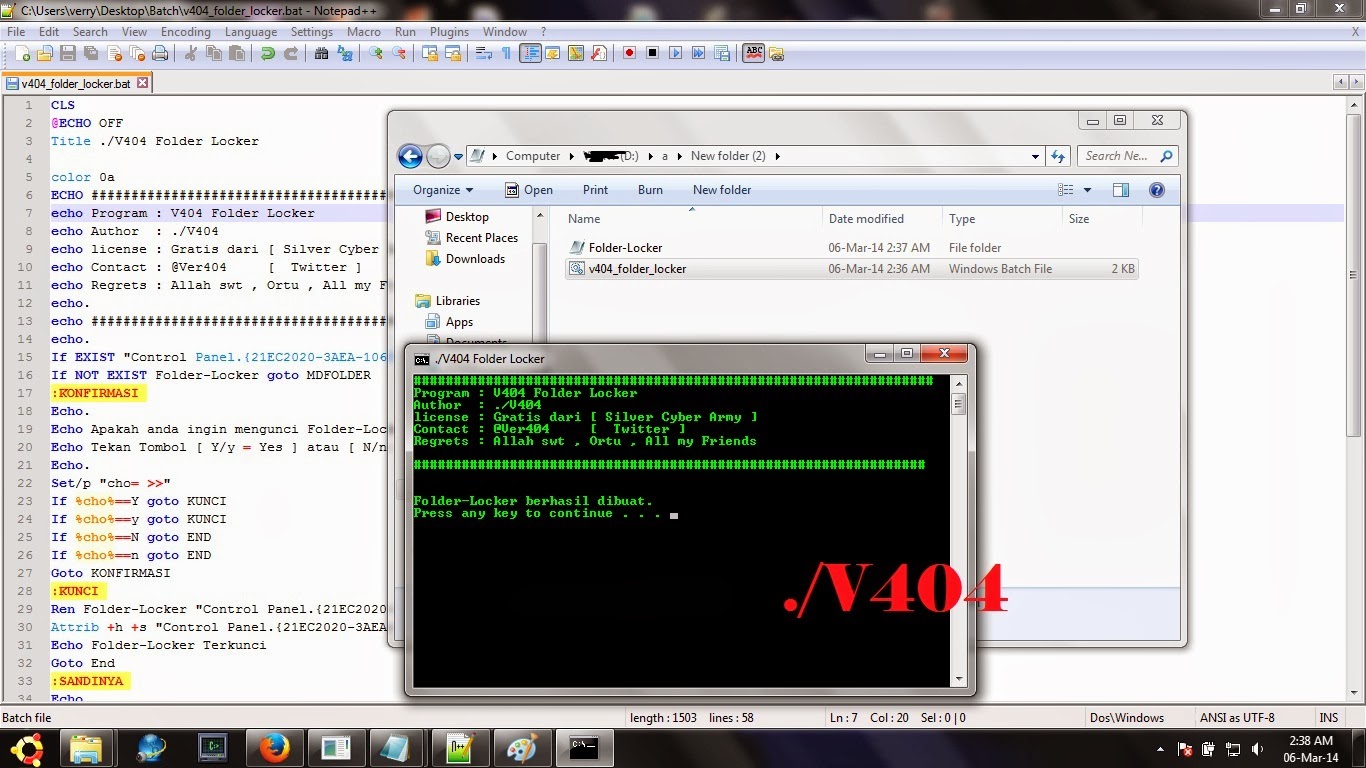The height and width of the screenshot is (768, 1366).
Task: Print the batch file with the printer icon
Action: pyautogui.click(x=160, y=53)
